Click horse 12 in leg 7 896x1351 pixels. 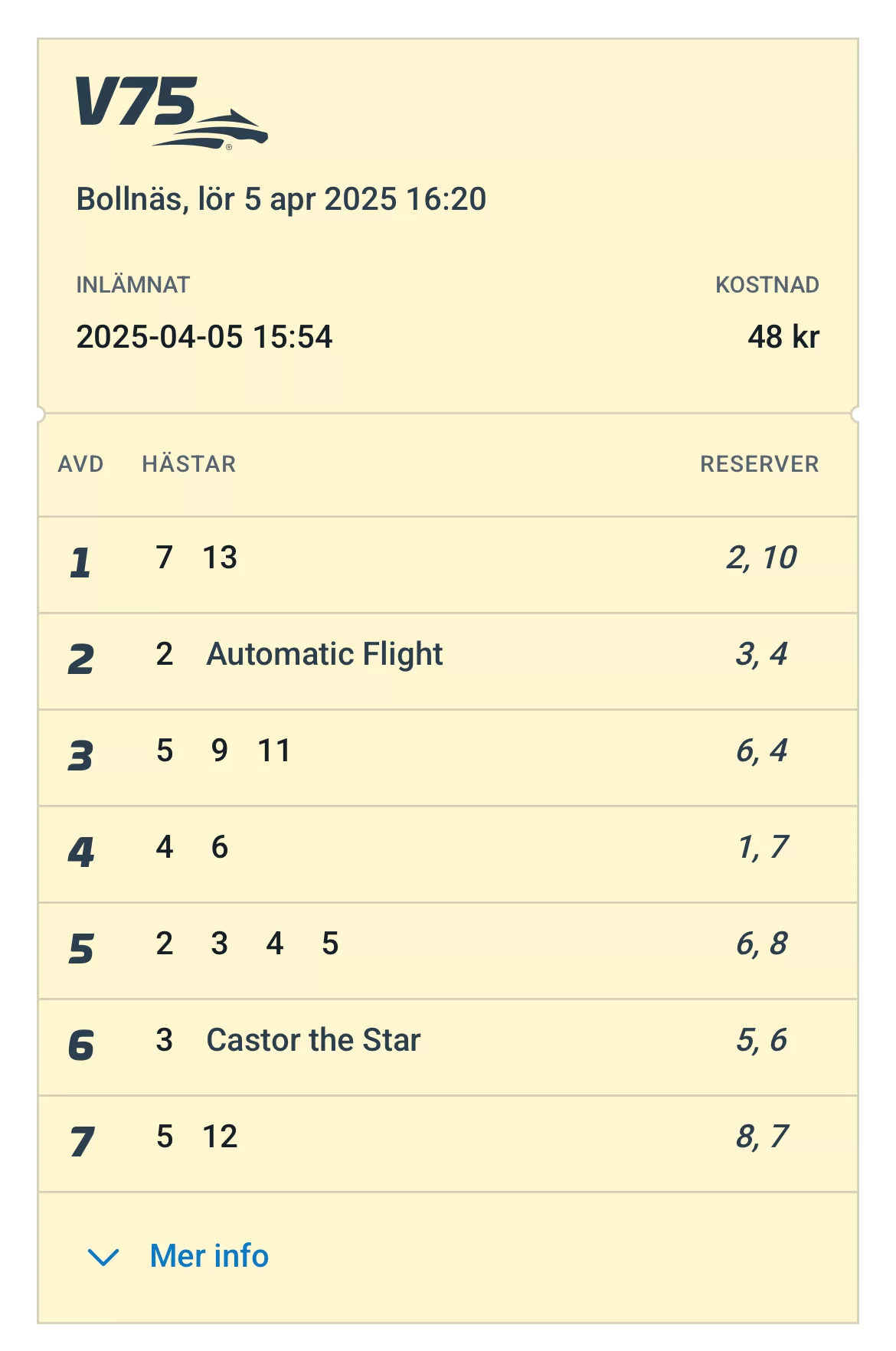[220, 1137]
